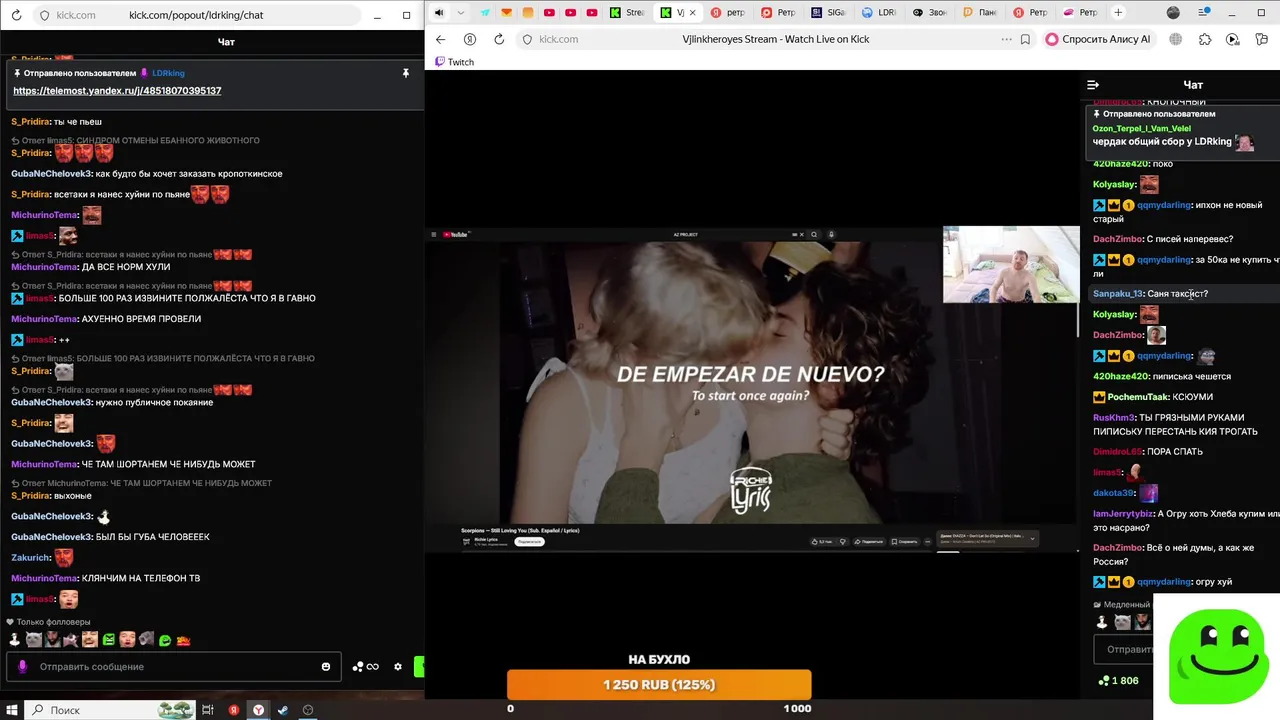Open Steam from the taskbar
This screenshot has height=720, width=1280.
click(283, 710)
